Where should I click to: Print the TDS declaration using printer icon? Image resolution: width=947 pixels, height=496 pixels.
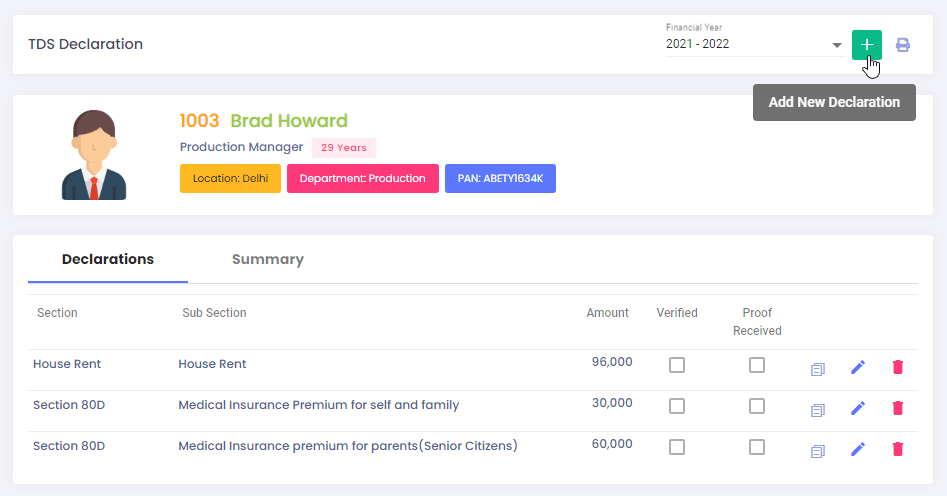pos(902,45)
